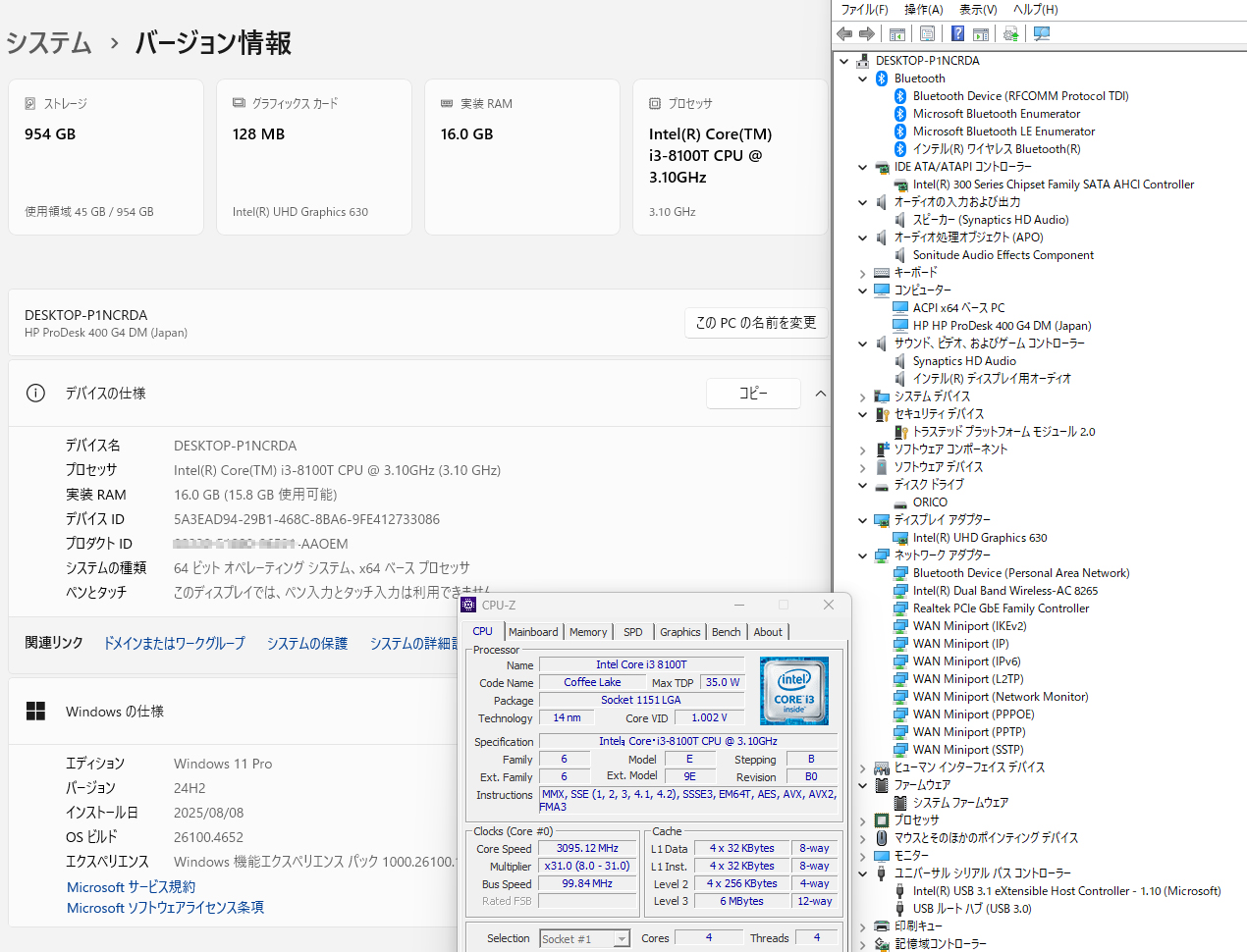Click the CPU-Z title bar app icon

[x=468, y=605]
